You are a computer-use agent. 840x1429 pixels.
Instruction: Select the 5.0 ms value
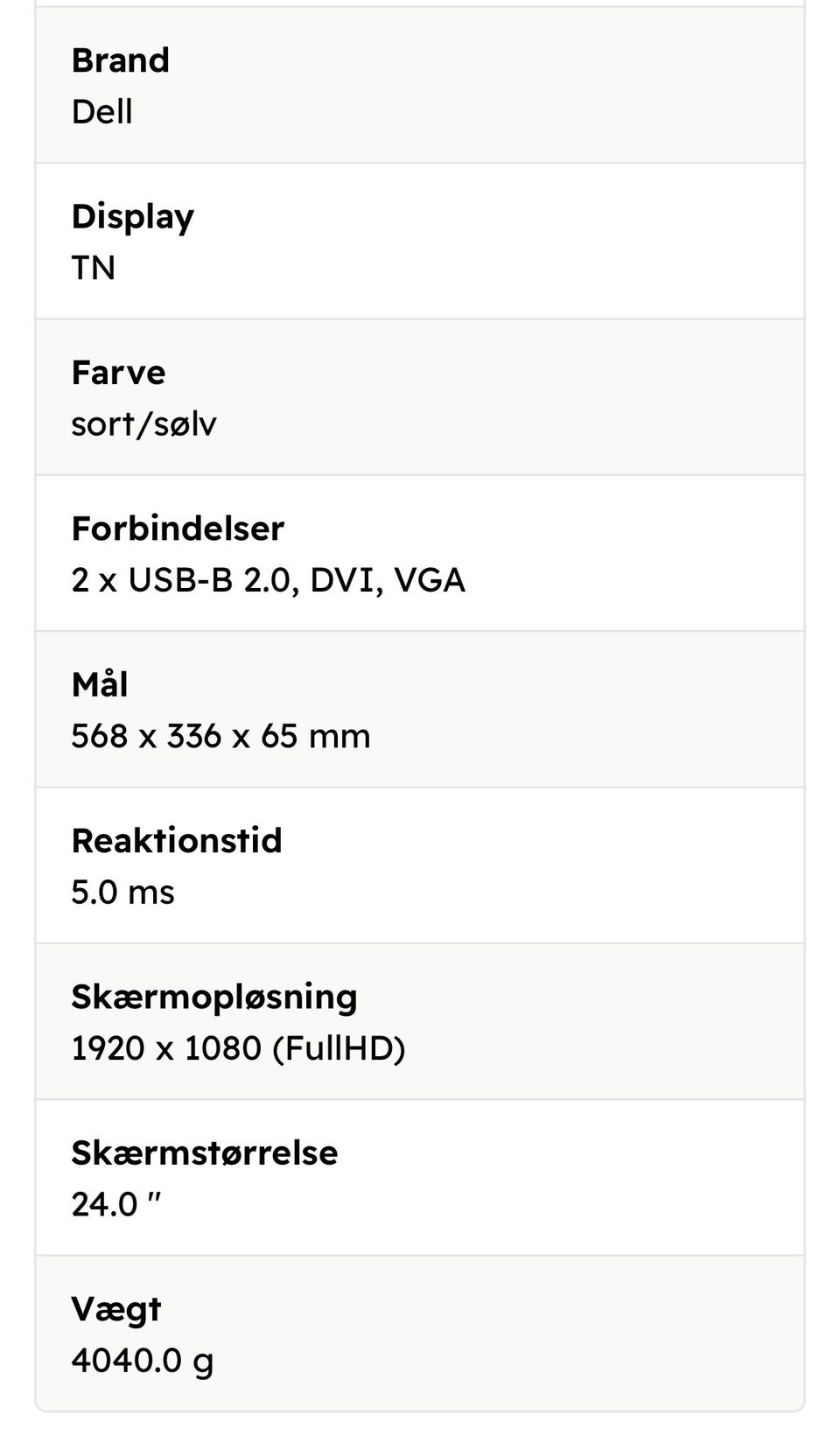(123, 893)
